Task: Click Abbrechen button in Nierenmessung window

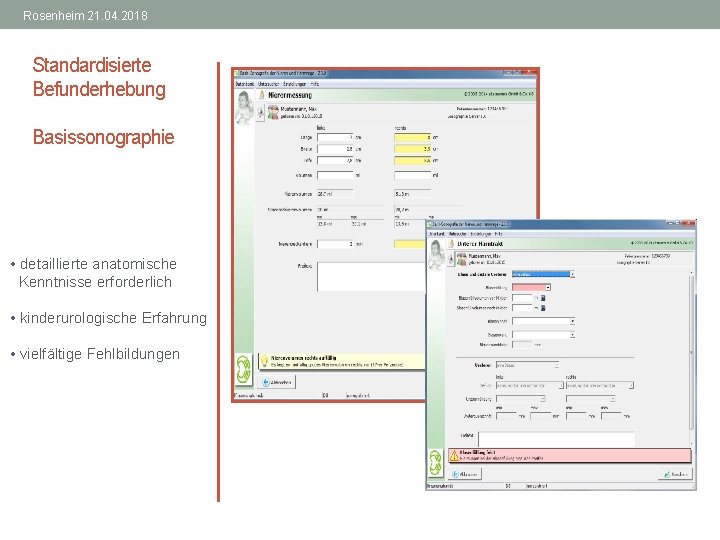Action: pyautogui.click(x=278, y=382)
